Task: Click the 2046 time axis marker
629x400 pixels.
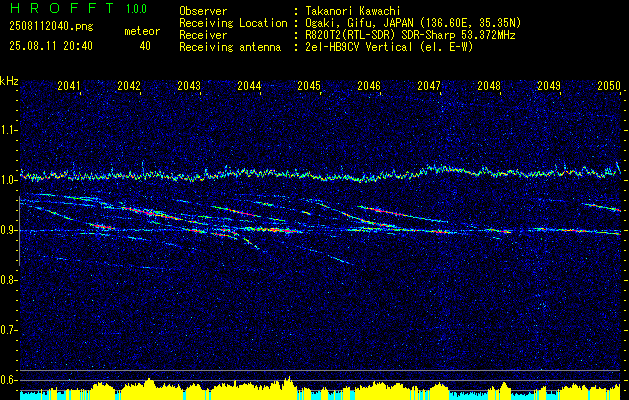Action: pyautogui.click(x=369, y=85)
